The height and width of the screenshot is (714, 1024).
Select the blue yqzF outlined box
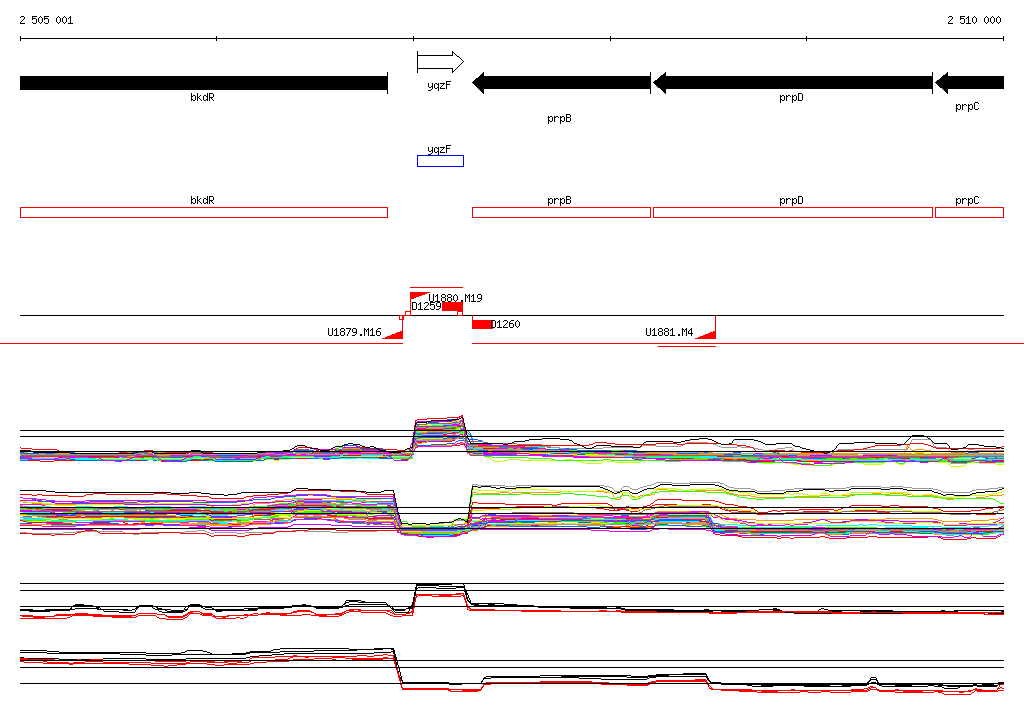tap(440, 161)
